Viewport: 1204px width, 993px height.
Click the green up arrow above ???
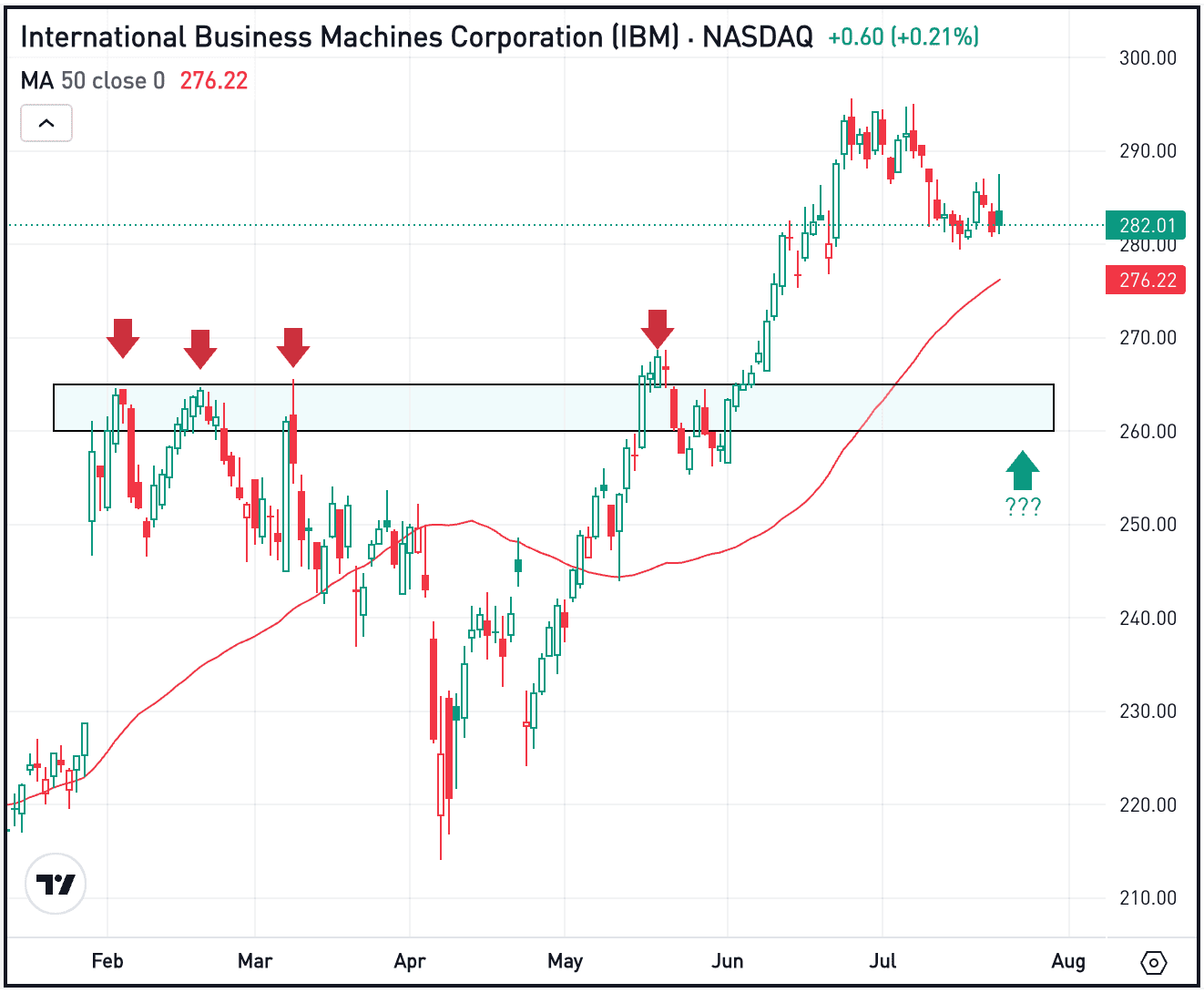tap(1023, 470)
